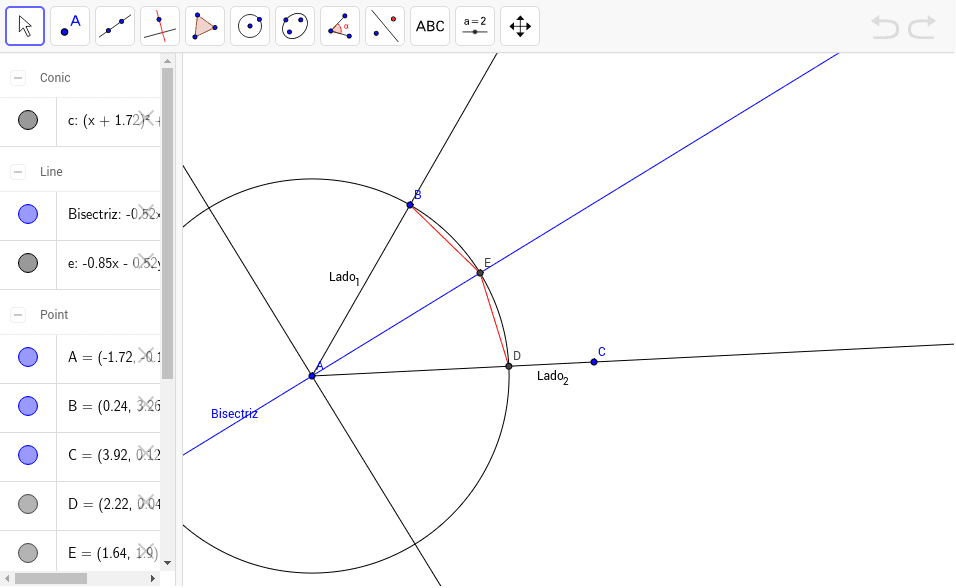Click the Lado1 label
The width and height of the screenshot is (956, 588).
(x=344, y=278)
